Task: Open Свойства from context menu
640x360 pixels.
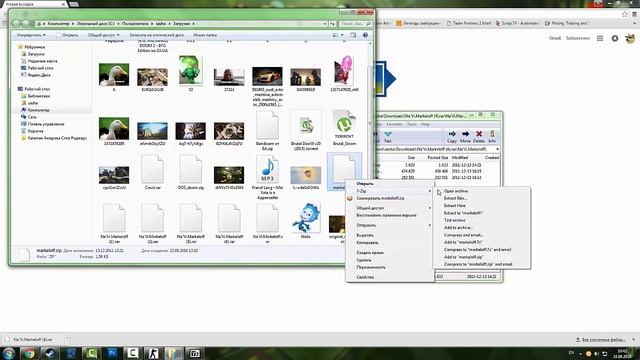Action: (365, 277)
